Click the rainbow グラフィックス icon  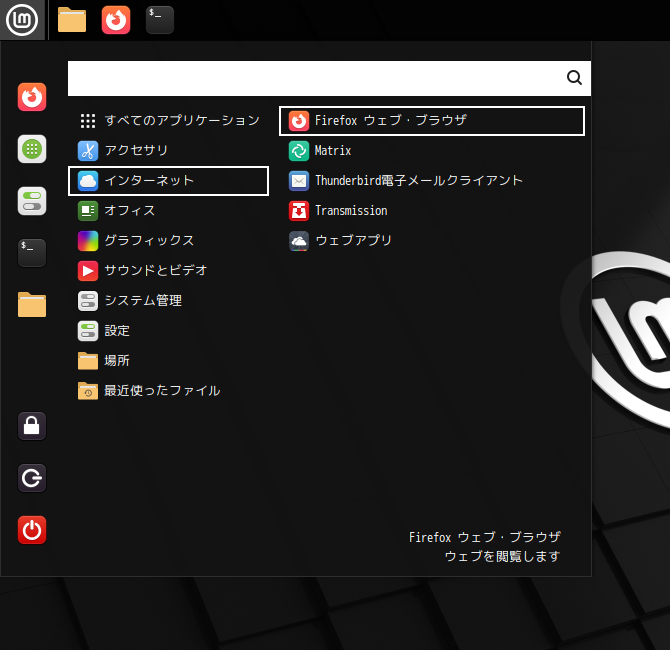pyautogui.click(x=88, y=241)
